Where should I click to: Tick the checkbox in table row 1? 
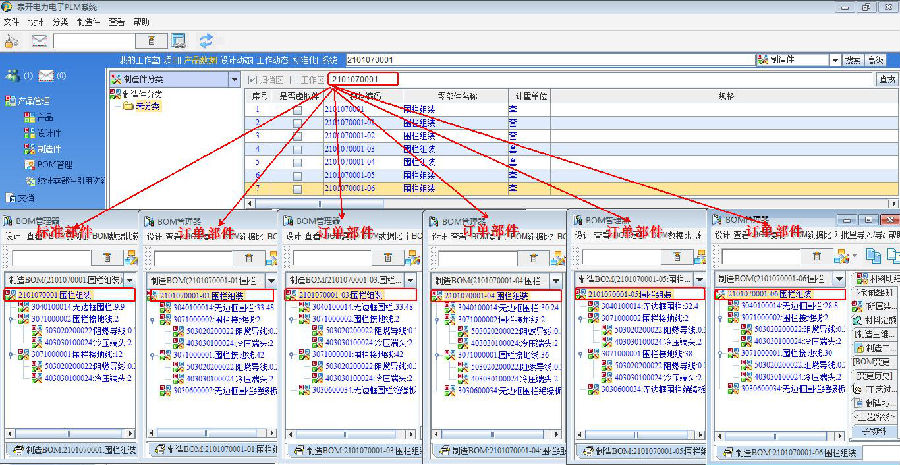[x=297, y=109]
